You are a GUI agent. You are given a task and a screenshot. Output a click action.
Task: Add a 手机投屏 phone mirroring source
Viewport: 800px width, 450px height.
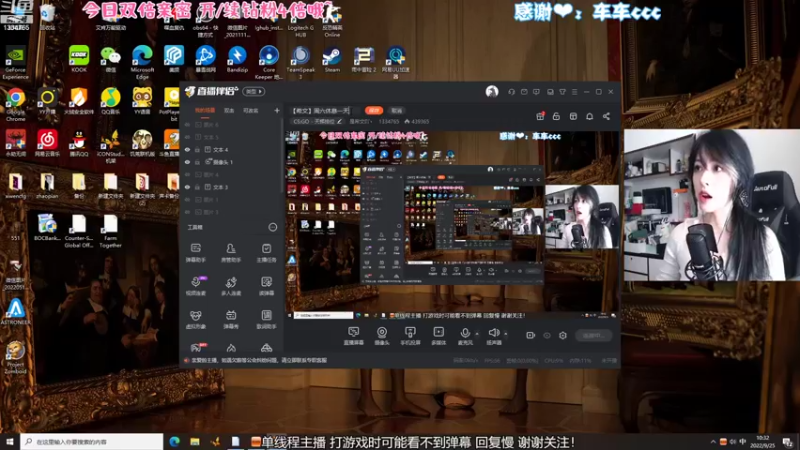[x=410, y=336]
